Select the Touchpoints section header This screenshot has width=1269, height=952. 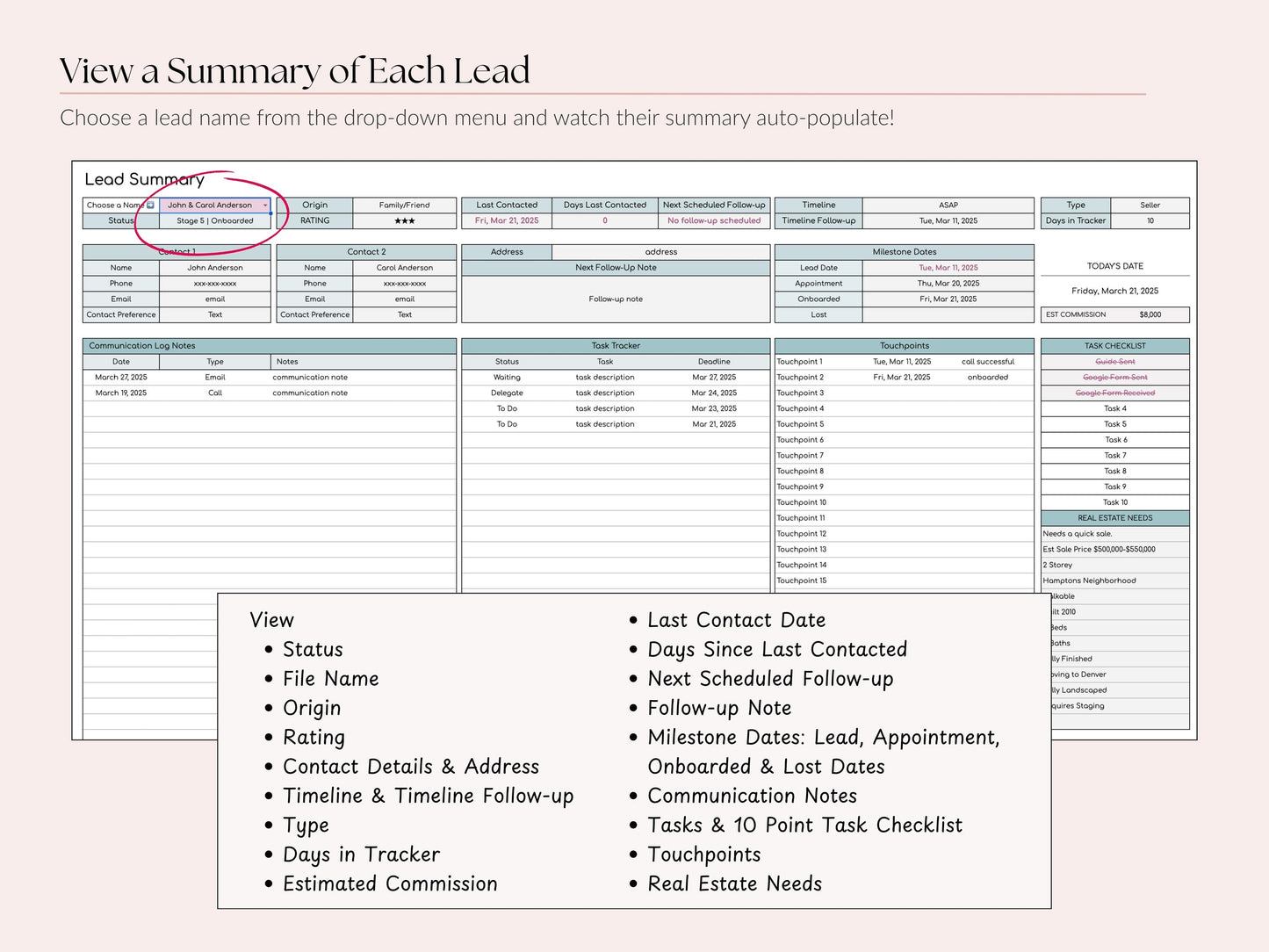pyautogui.click(x=905, y=346)
